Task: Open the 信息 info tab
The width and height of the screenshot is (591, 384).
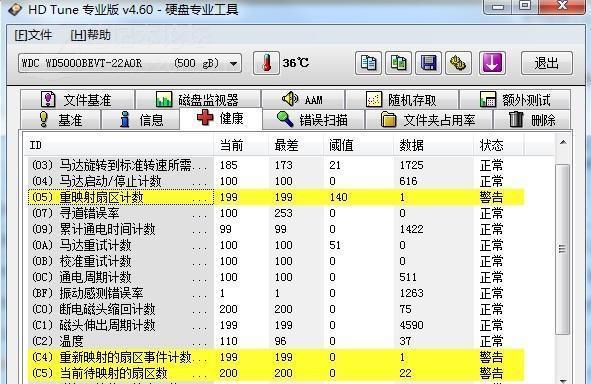Action: tap(141, 120)
